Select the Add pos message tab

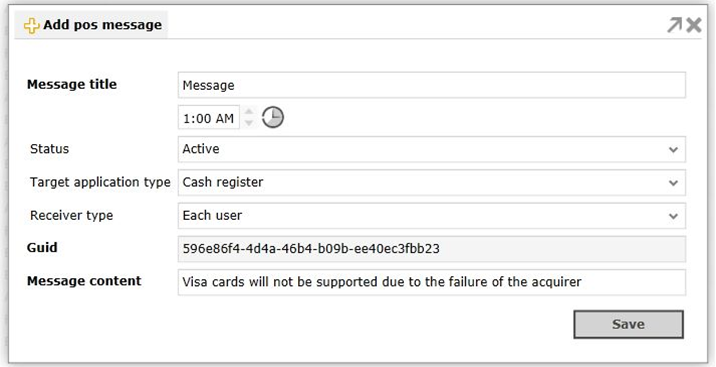tap(91, 25)
